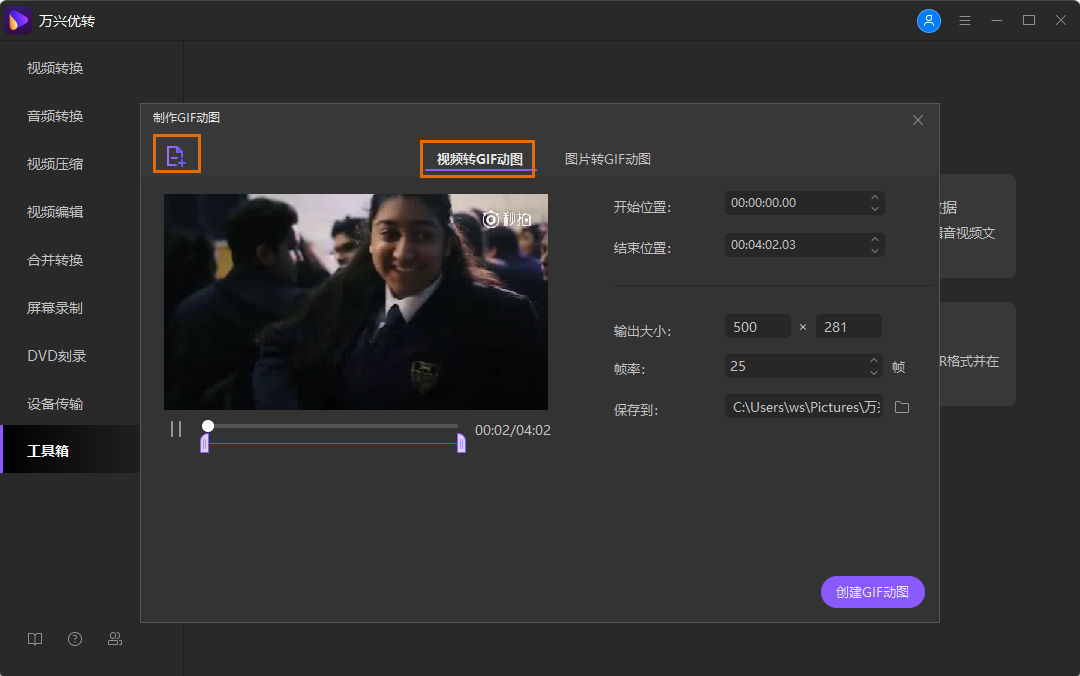Click the output width field showing 500
The height and width of the screenshot is (676, 1080).
click(x=757, y=327)
